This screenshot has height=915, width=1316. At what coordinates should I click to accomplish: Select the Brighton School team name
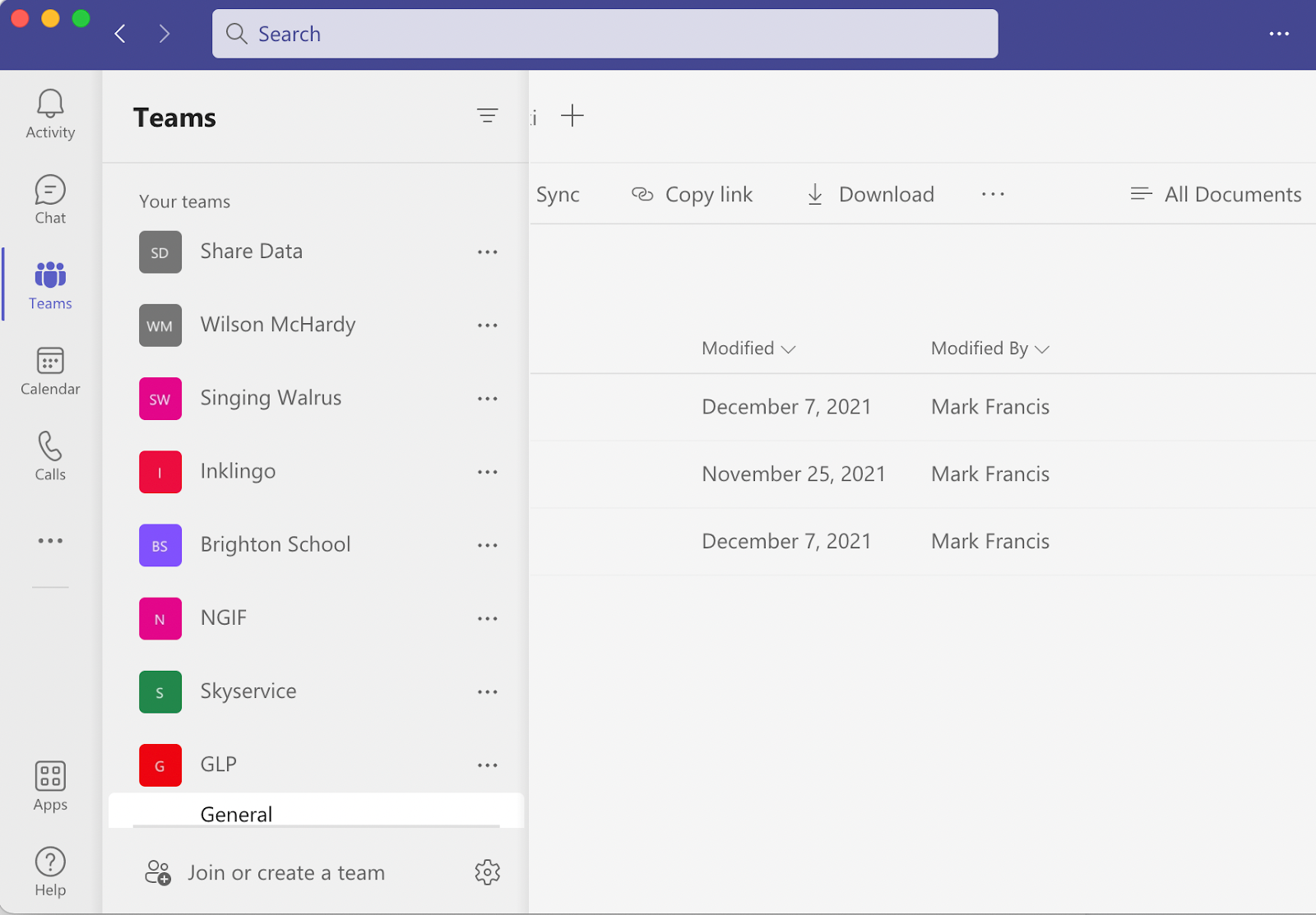[276, 545]
